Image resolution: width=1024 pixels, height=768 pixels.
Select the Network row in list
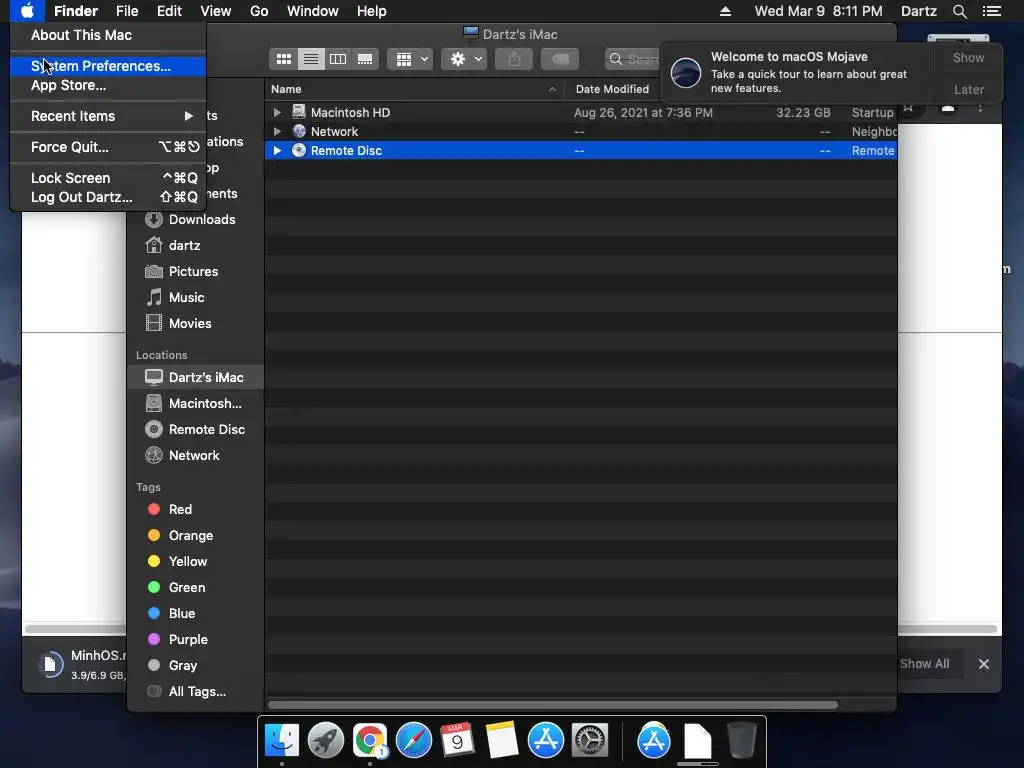(581, 131)
